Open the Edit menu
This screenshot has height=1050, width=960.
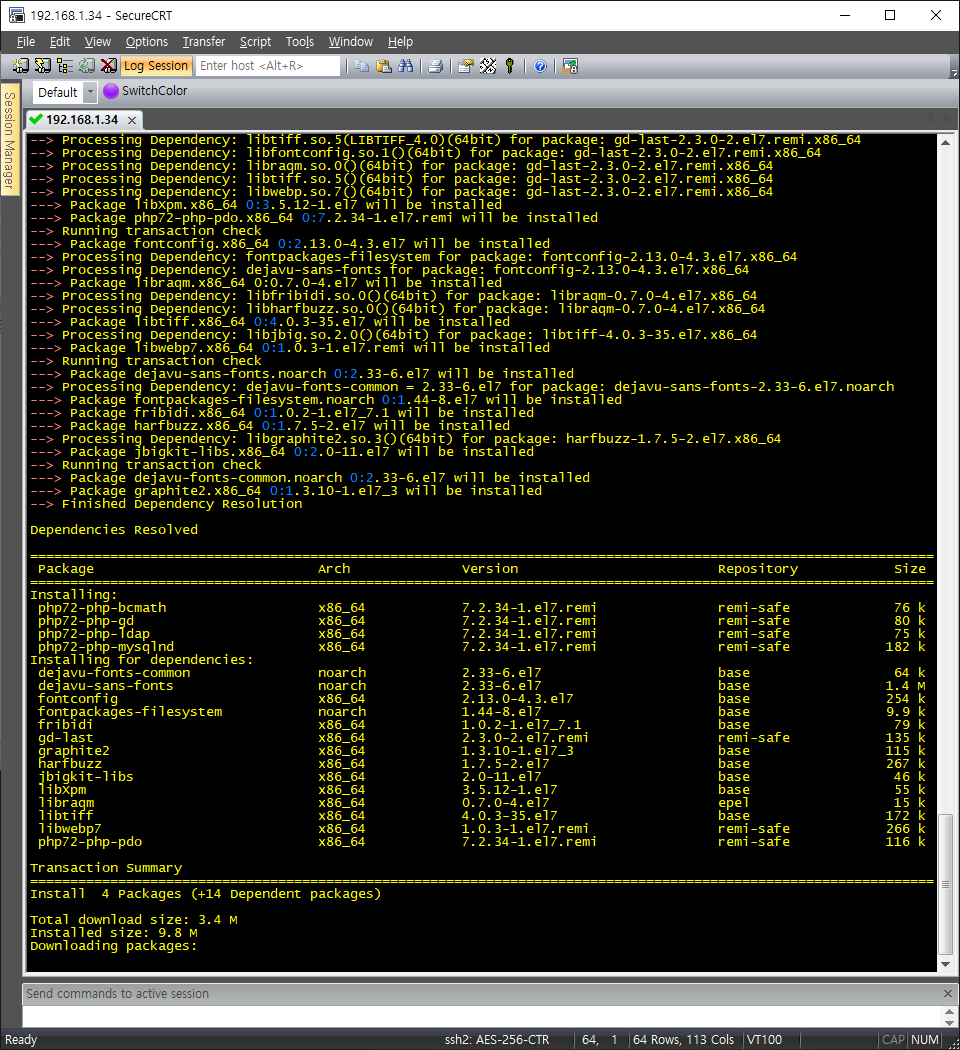pyautogui.click(x=60, y=42)
